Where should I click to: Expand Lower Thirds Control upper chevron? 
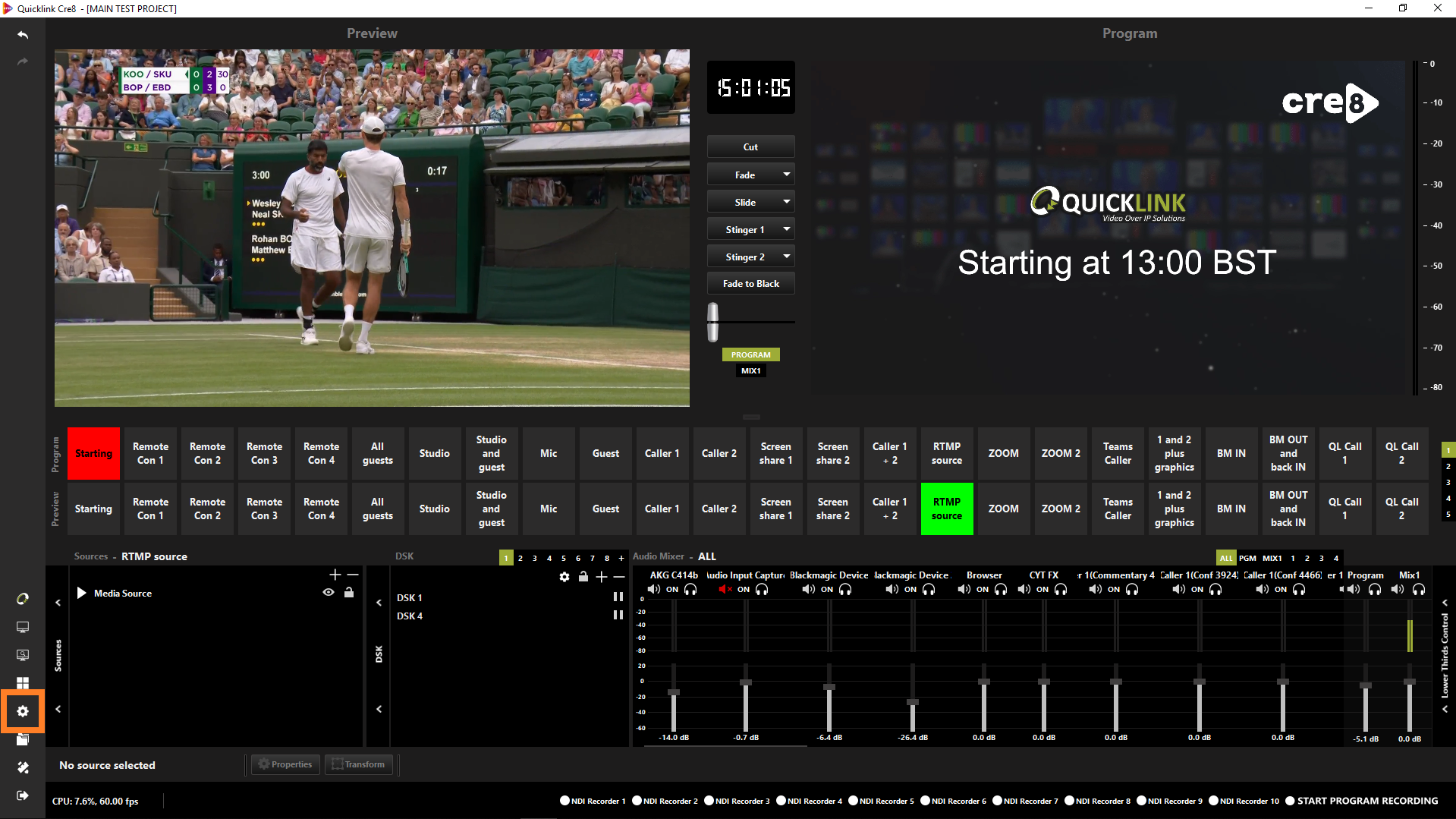tap(1445, 603)
